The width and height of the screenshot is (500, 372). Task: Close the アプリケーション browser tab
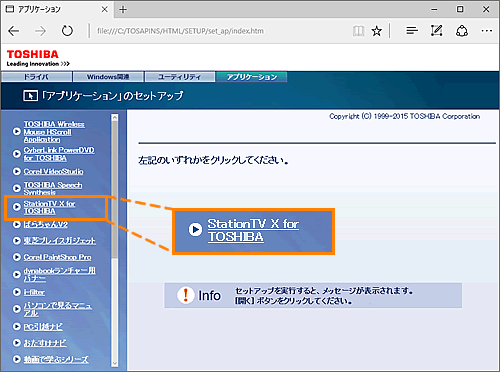click(x=104, y=9)
